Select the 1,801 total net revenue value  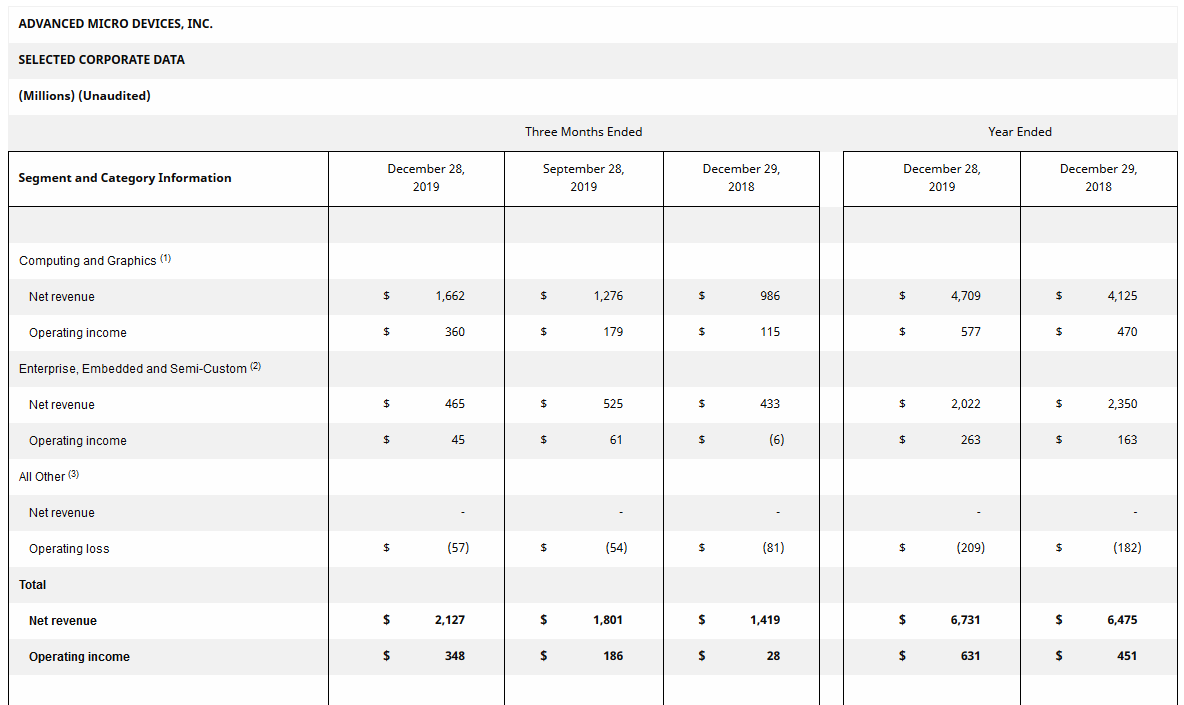coord(608,620)
